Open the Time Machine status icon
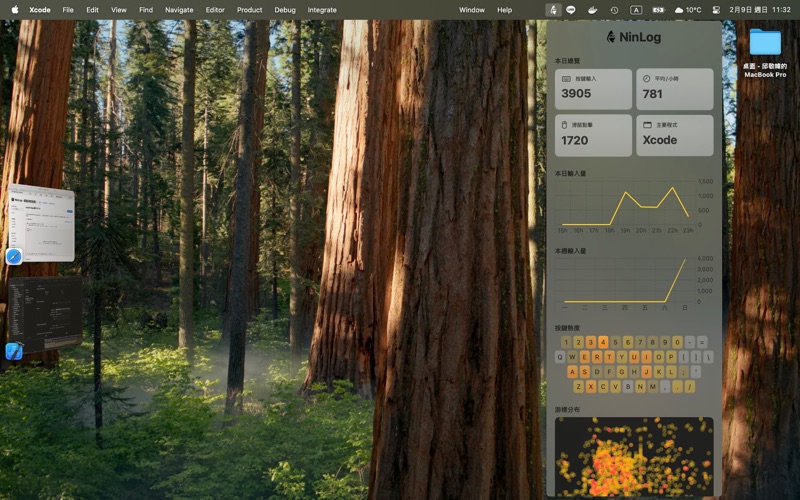The height and width of the screenshot is (500, 800). (x=614, y=10)
